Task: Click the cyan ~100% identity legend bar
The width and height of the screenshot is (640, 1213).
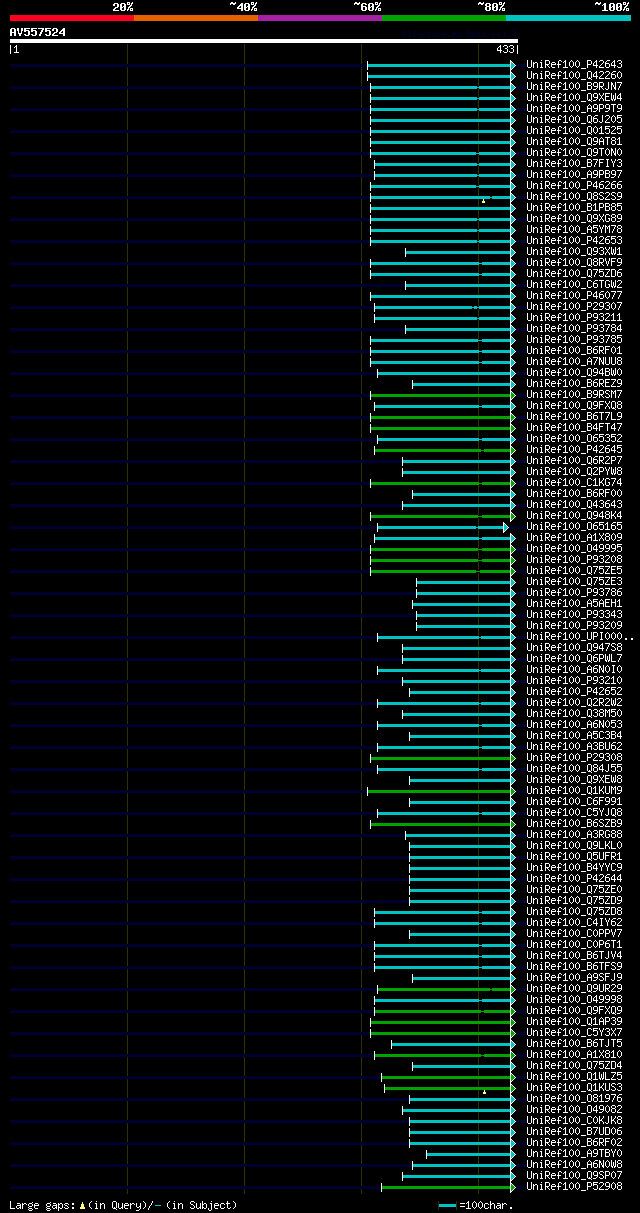Action: coord(568,18)
